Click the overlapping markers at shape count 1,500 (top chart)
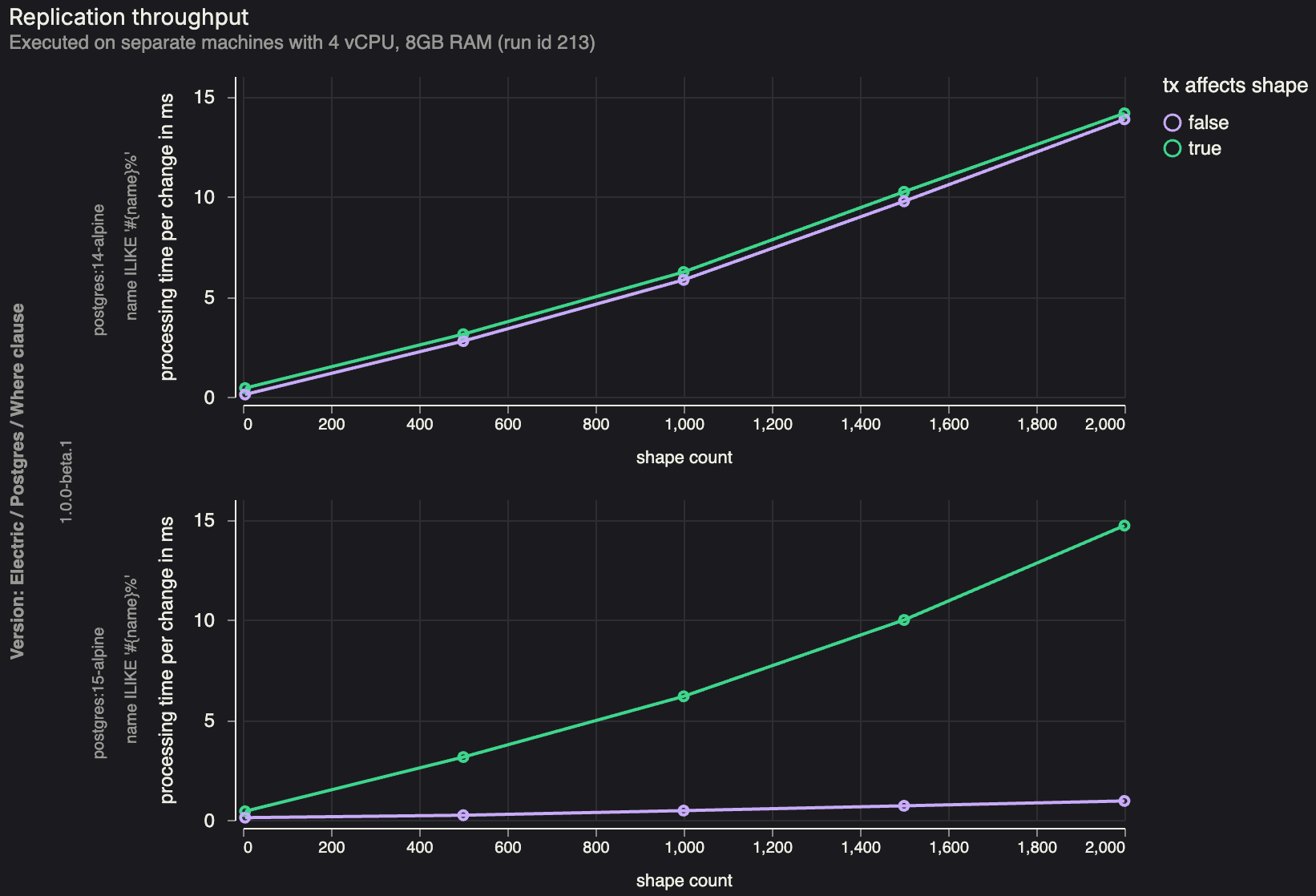 click(904, 195)
